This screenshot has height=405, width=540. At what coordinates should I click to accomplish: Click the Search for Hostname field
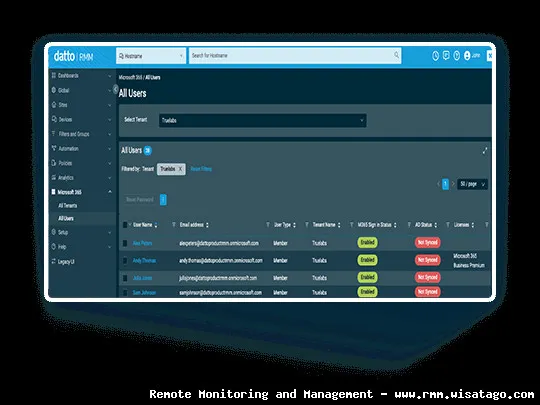pyautogui.click(x=295, y=56)
